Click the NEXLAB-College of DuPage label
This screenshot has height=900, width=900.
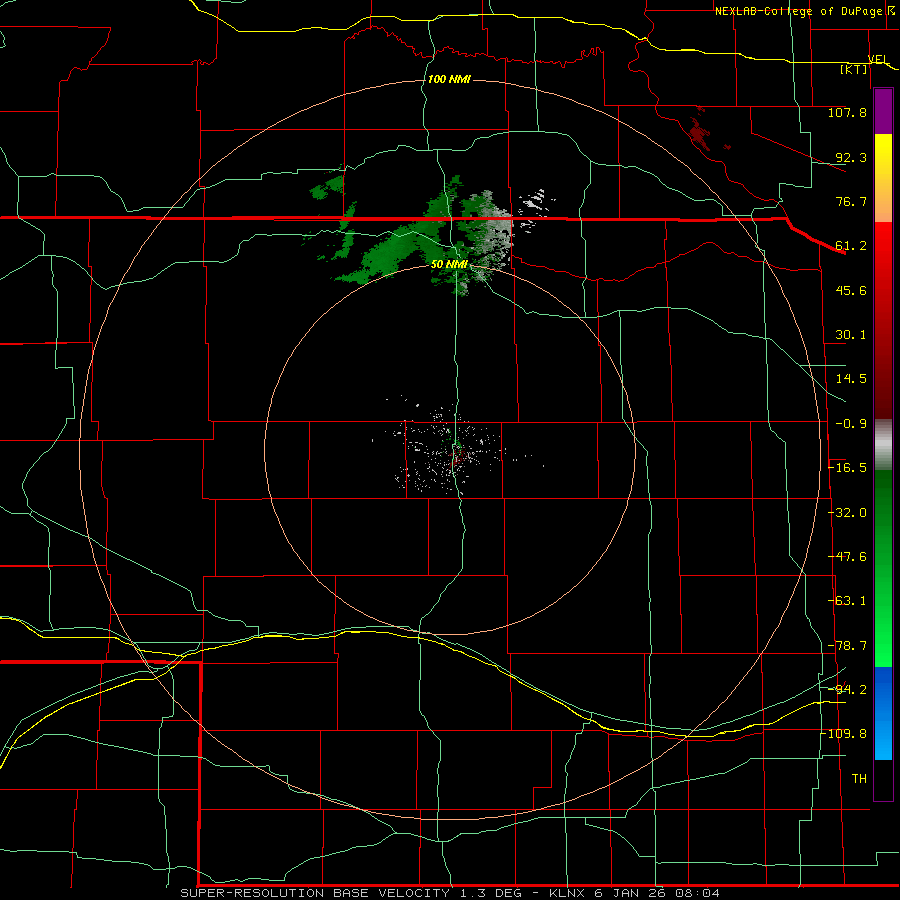800,11
